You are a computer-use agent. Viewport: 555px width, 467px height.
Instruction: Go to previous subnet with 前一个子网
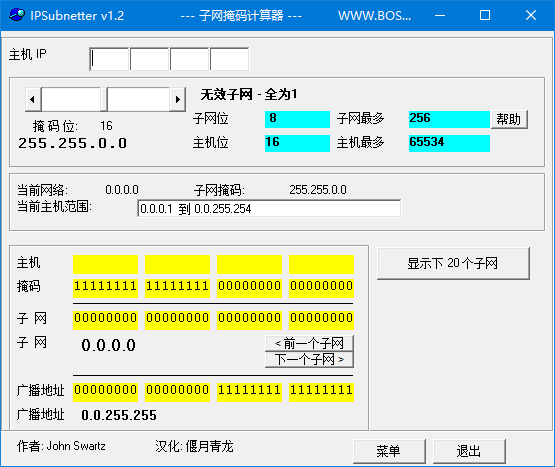click(x=309, y=343)
